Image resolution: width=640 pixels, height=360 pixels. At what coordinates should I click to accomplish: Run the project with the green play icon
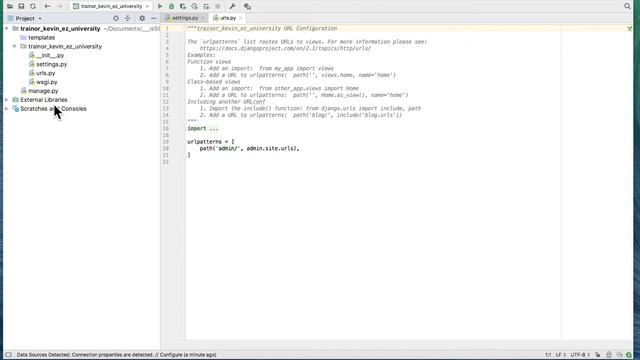tap(160, 7)
